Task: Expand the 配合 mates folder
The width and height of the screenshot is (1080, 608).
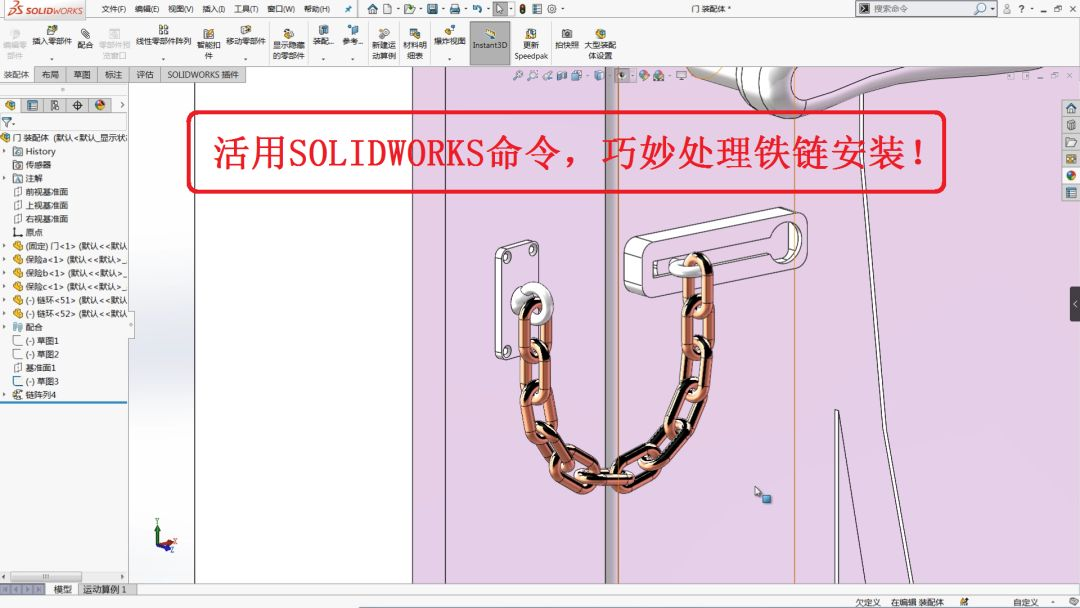Action: pos(5,327)
